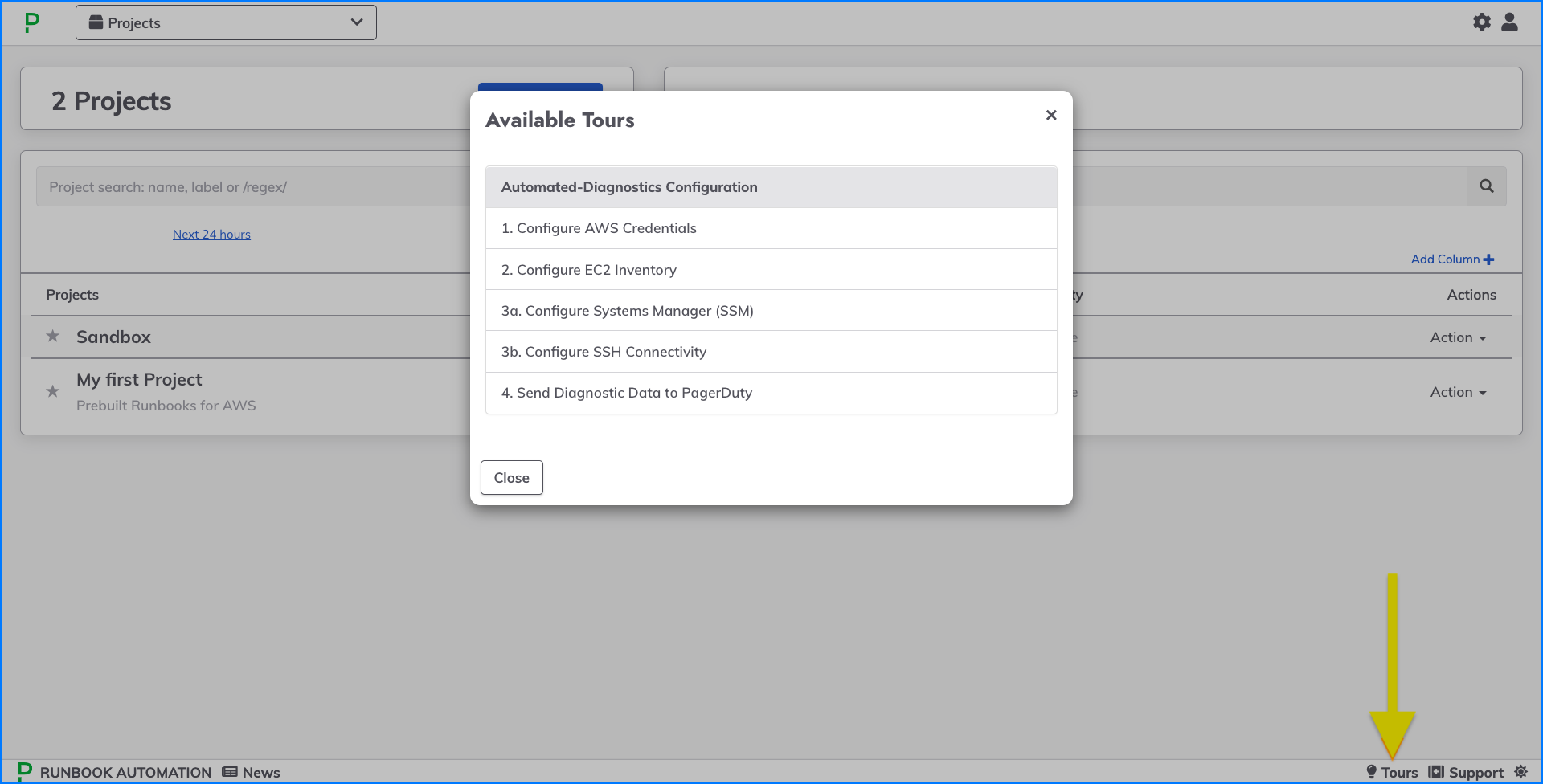Open the Next 24 hours link
Viewport: 1543px width, 784px height.
tap(211, 235)
